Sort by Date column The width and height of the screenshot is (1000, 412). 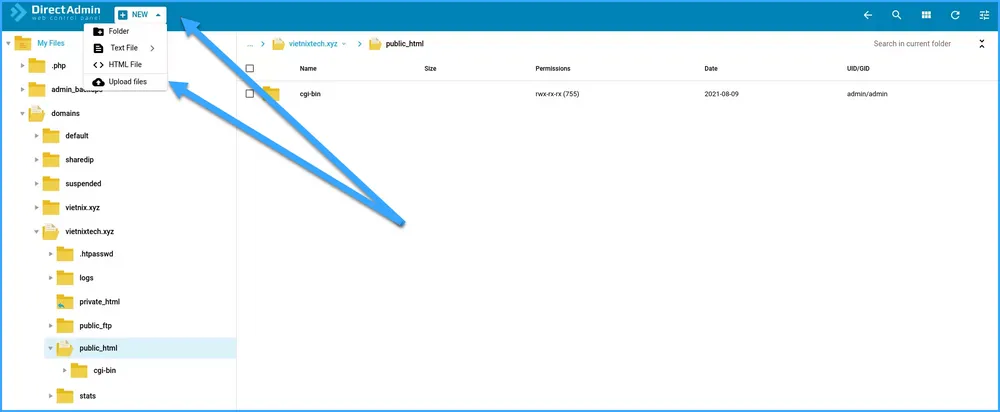click(x=711, y=68)
